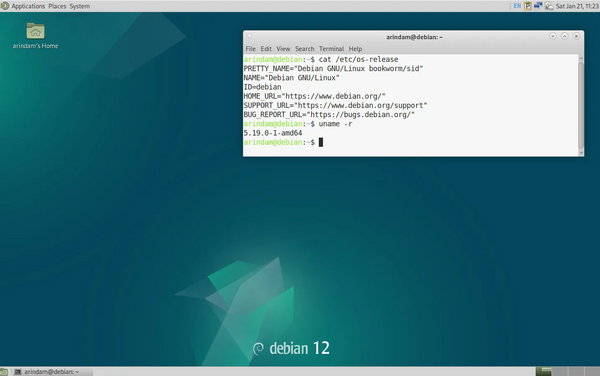Viewport: 600px width, 376px height.
Task: Click the HOME_URL line in terminal
Action: [x=314, y=96]
